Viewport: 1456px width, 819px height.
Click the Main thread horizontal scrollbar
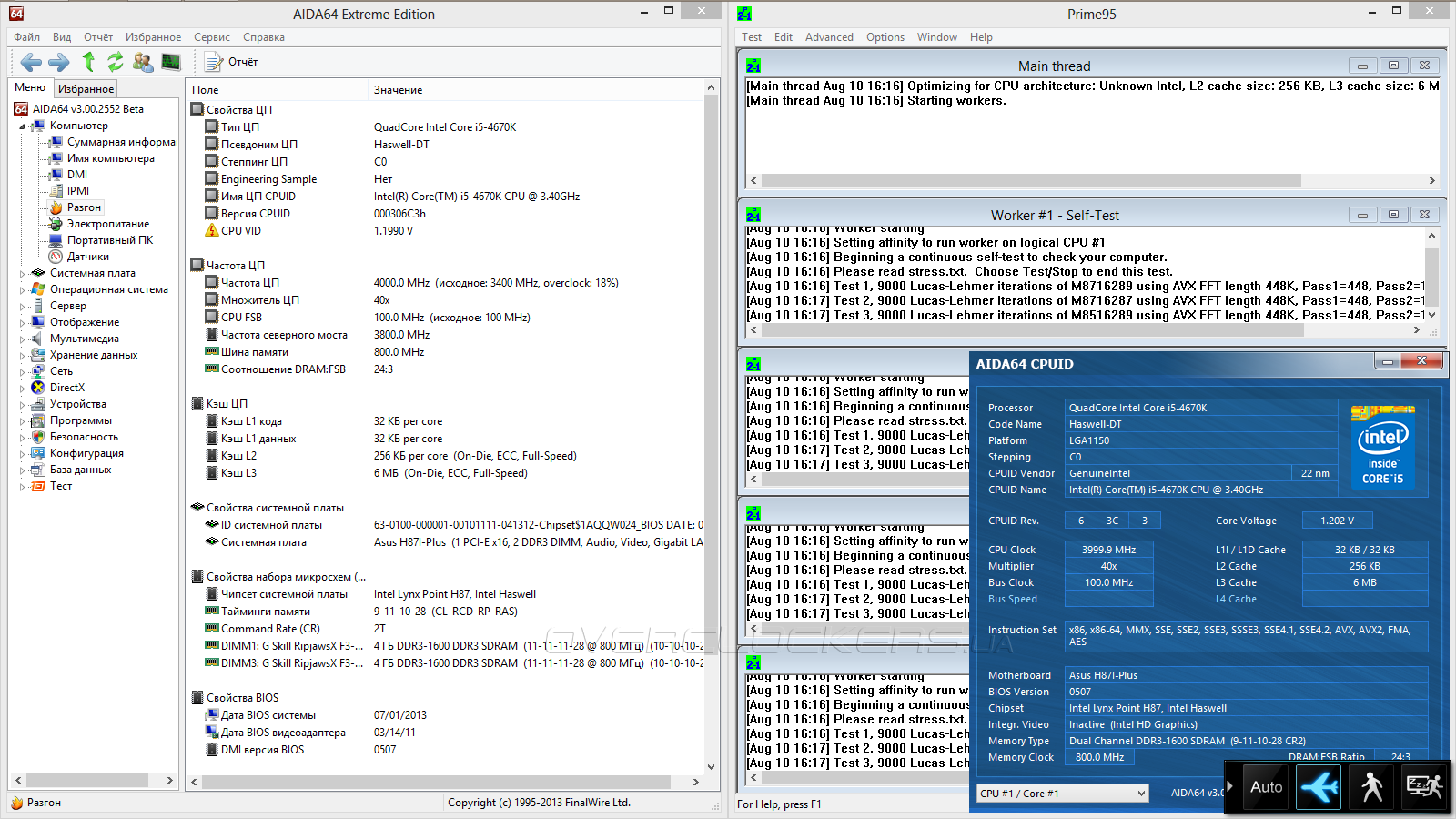click(1031, 180)
